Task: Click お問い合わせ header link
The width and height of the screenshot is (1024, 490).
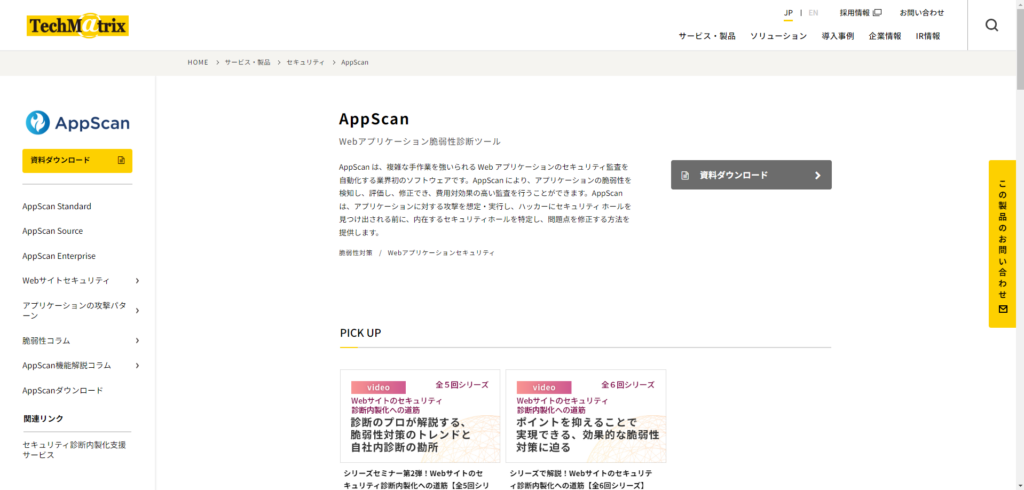Action: [x=921, y=13]
